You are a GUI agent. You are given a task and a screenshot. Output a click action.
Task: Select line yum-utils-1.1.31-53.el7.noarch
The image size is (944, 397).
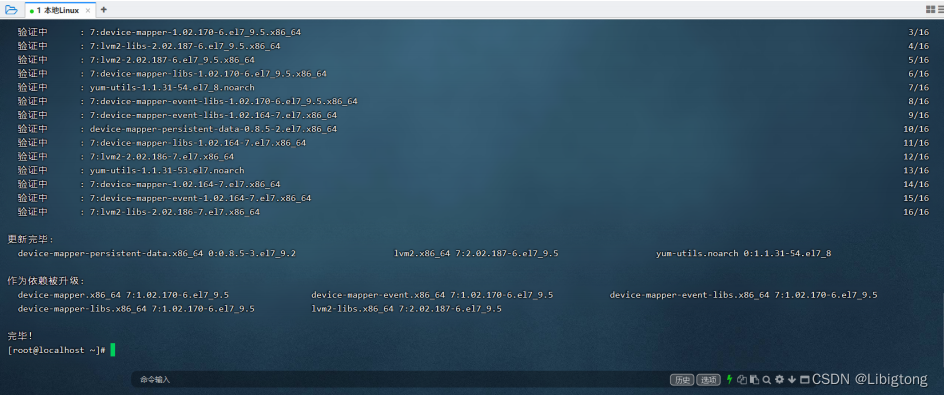(x=167, y=170)
